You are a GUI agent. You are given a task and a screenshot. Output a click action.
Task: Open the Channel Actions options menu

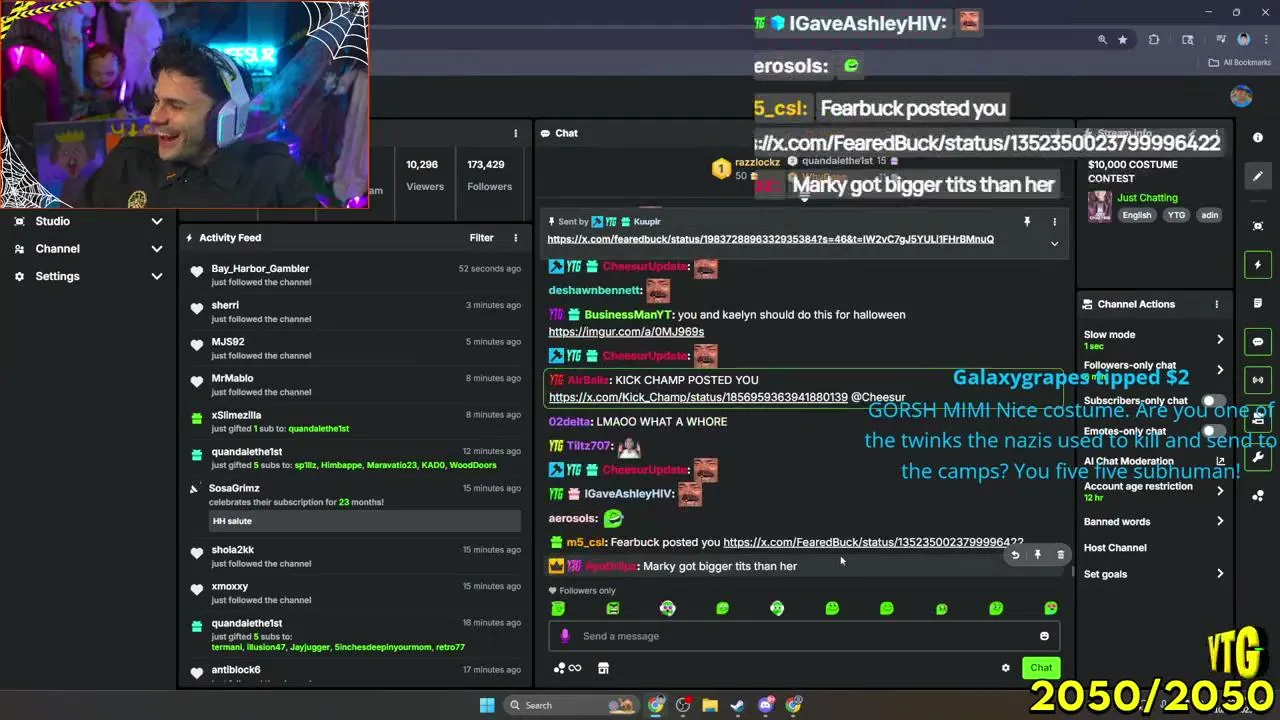tap(1217, 304)
